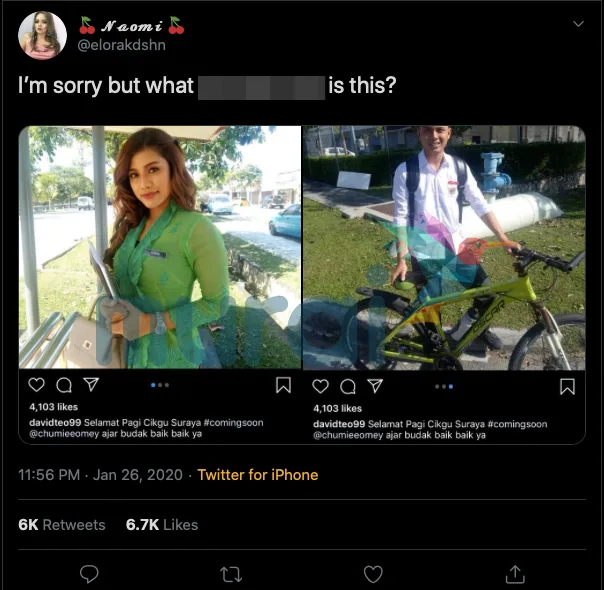Share tweet via the upload icon

click(x=515, y=573)
